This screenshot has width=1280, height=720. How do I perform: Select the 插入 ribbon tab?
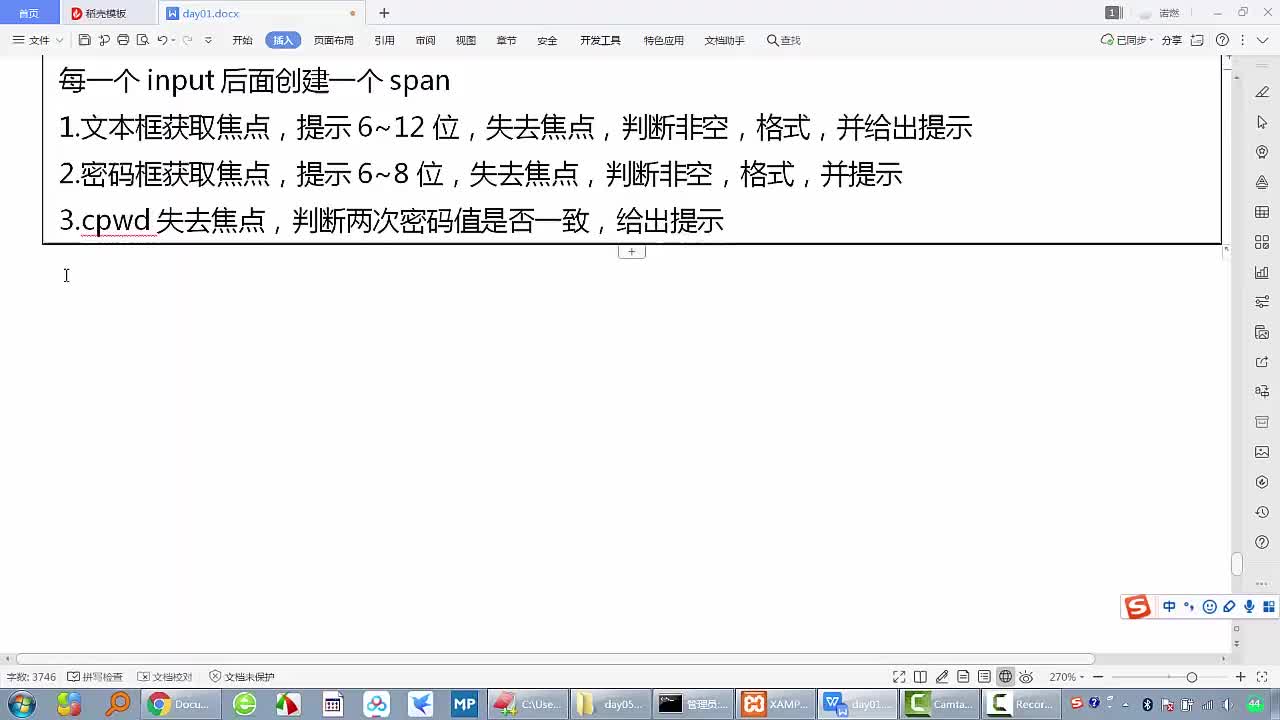click(x=283, y=40)
